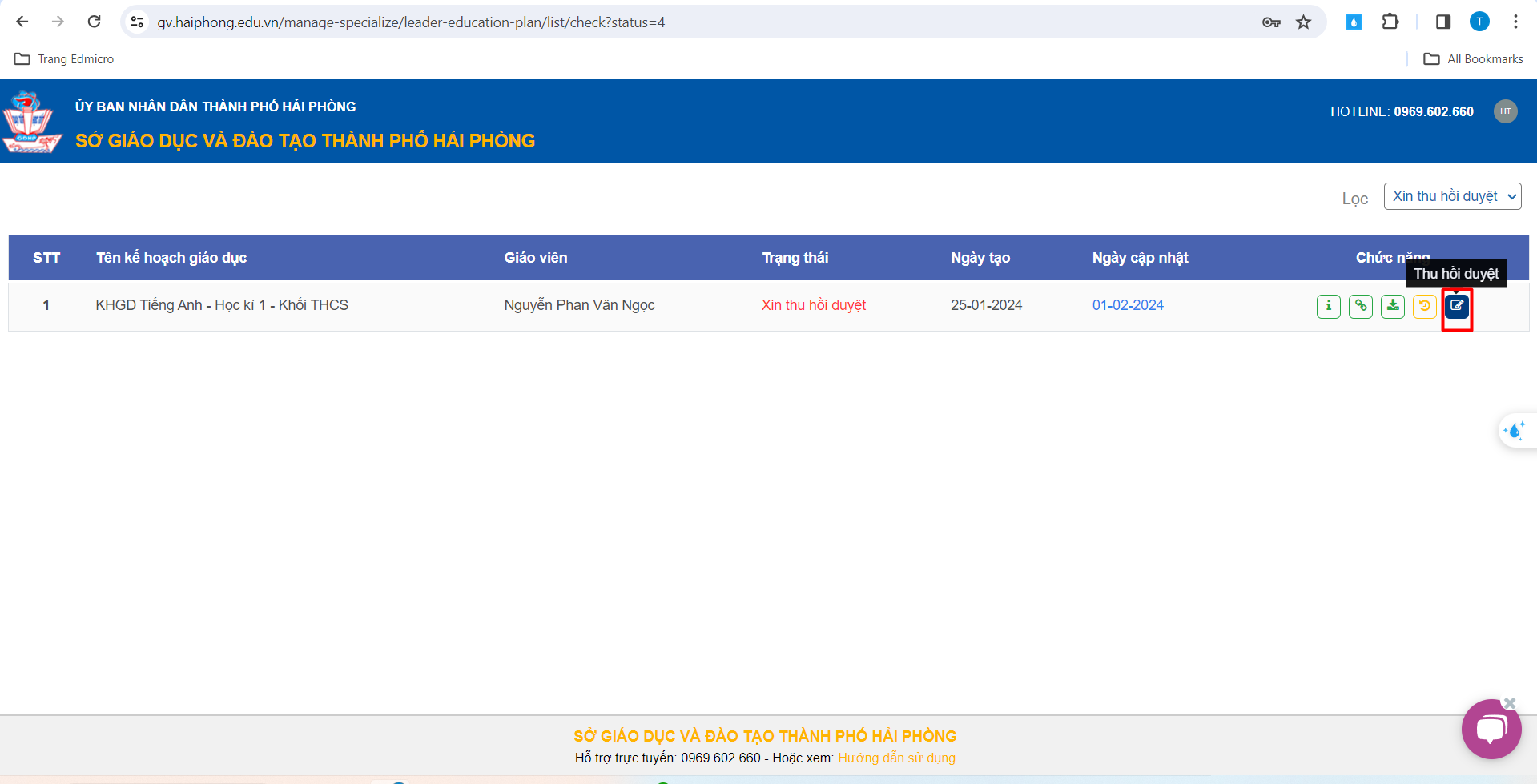1537x784 pixels.
Task: Click the Hướng dẫn sử dụng link
Action: 896,758
